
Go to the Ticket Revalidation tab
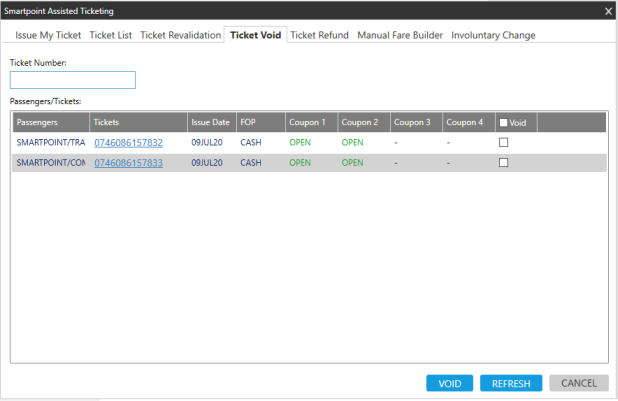180,35
